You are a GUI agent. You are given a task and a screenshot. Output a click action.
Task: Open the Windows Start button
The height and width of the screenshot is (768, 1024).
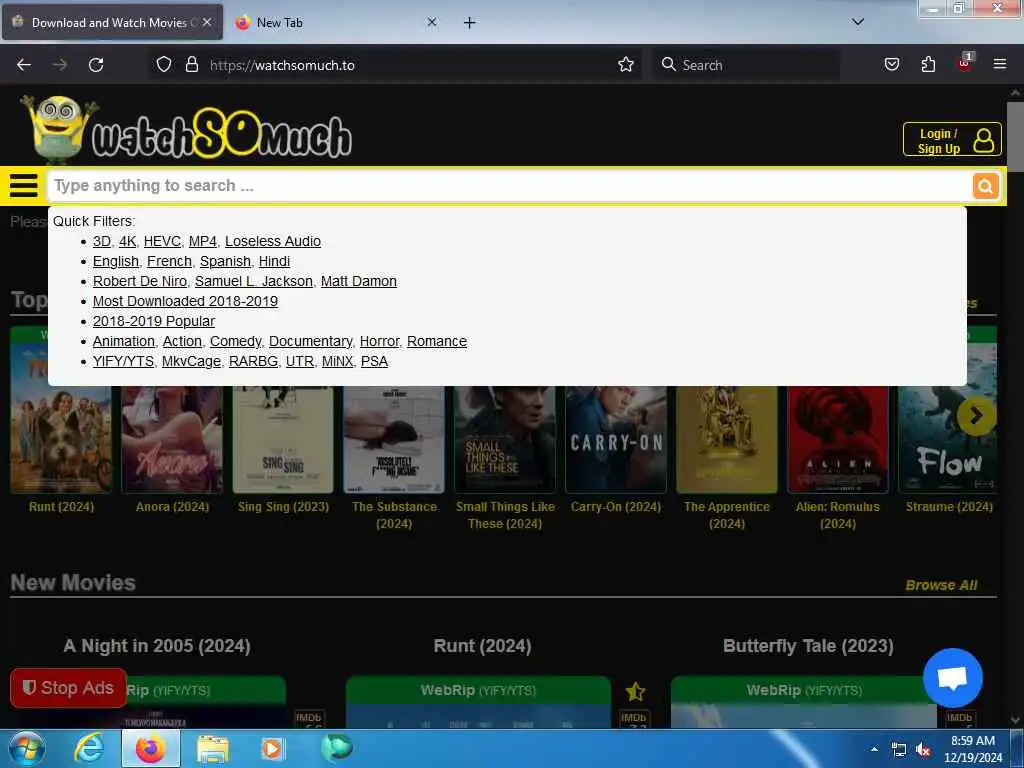[25, 748]
